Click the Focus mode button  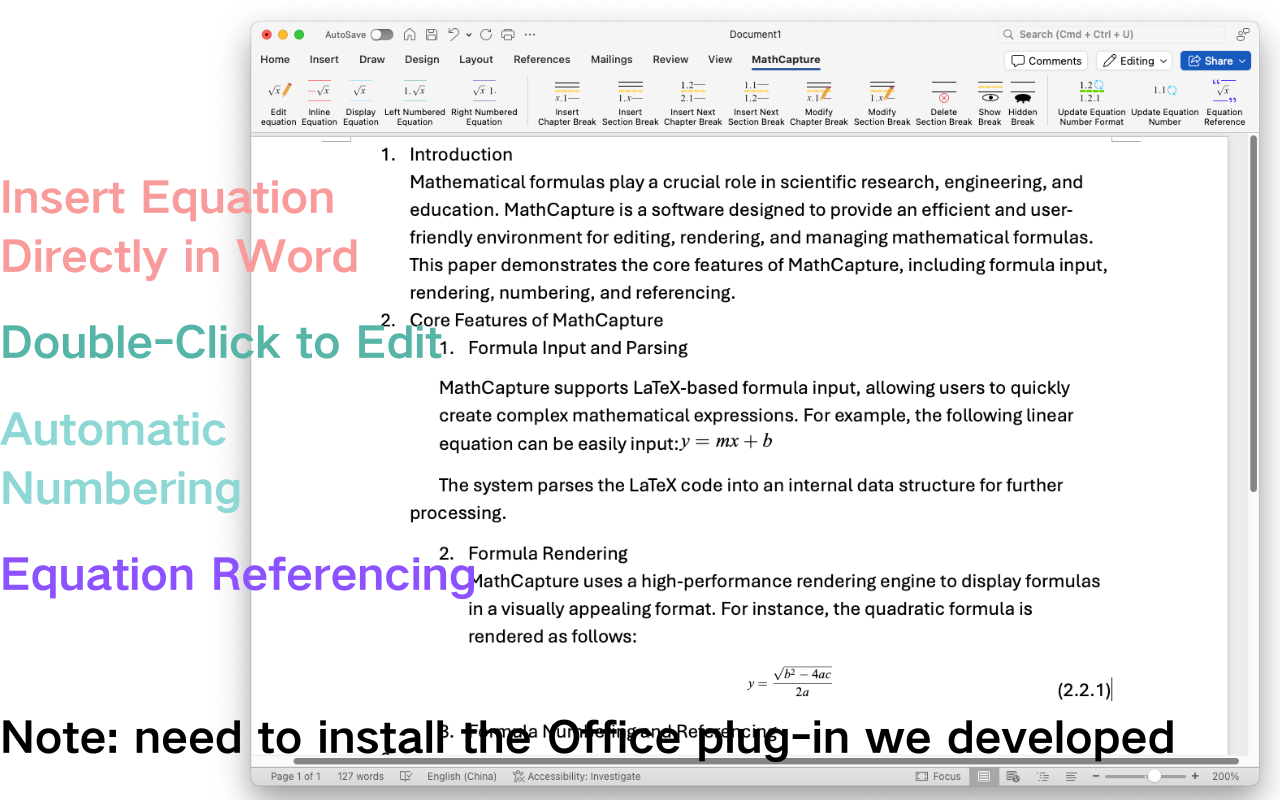[x=938, y=775]
